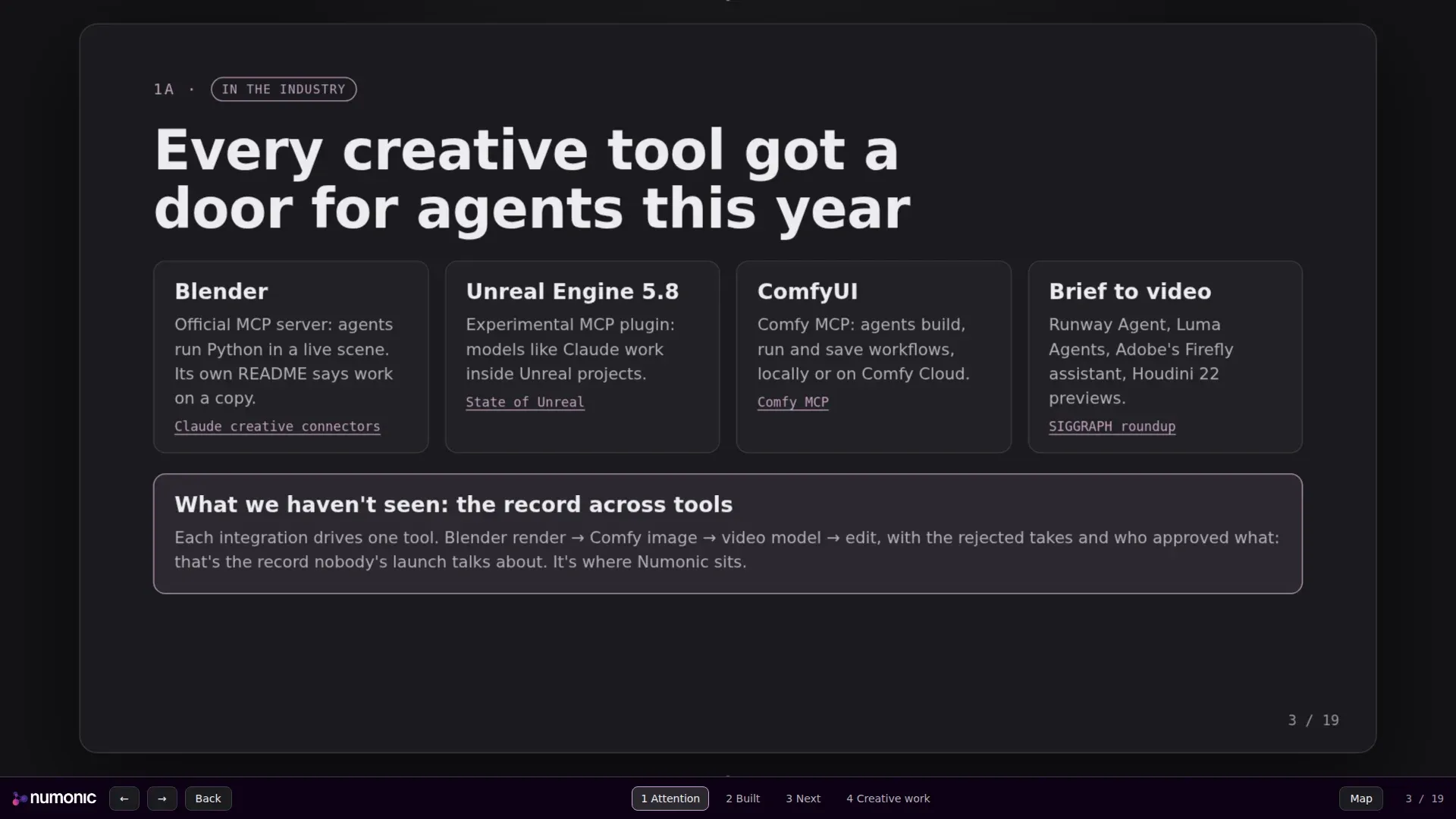Open the SIGGRAPH roundup link
Image resolution: width=1456 pixels, height=819 pixels.
coord(1112,426)
